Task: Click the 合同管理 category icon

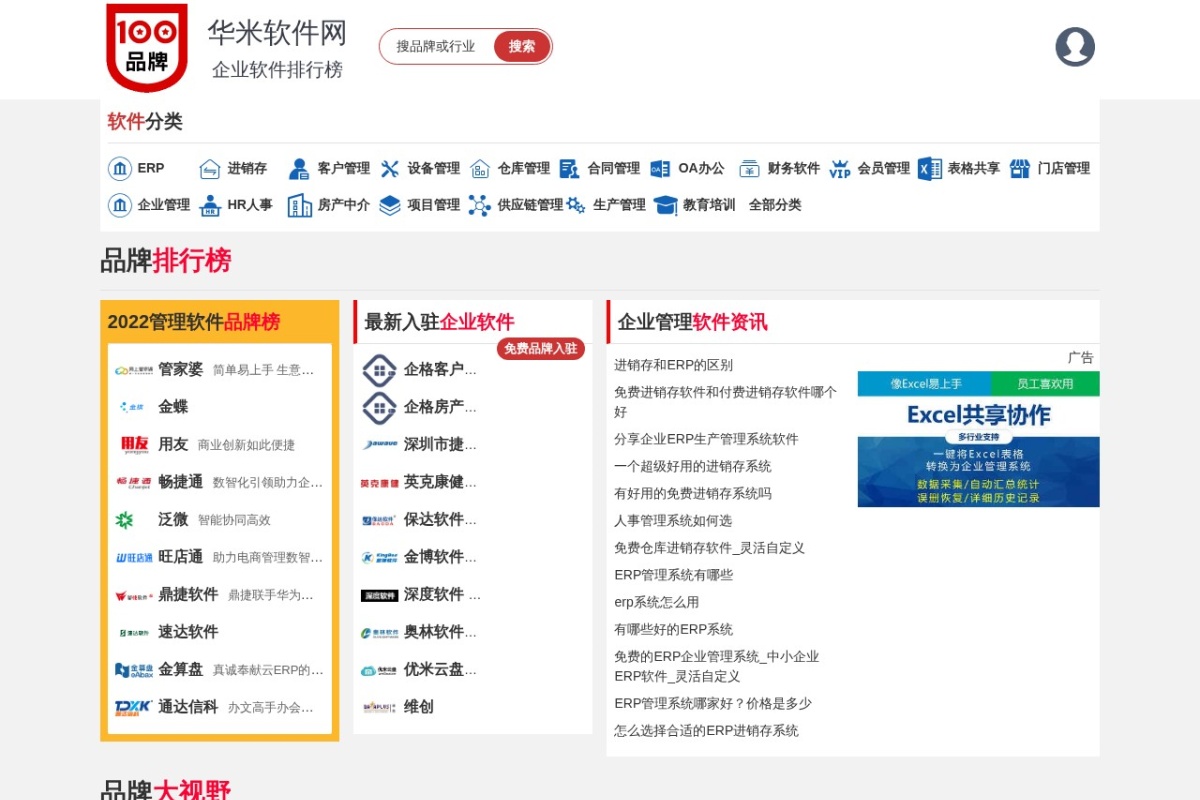Action: pyautogui.click(x=570, y=168)
